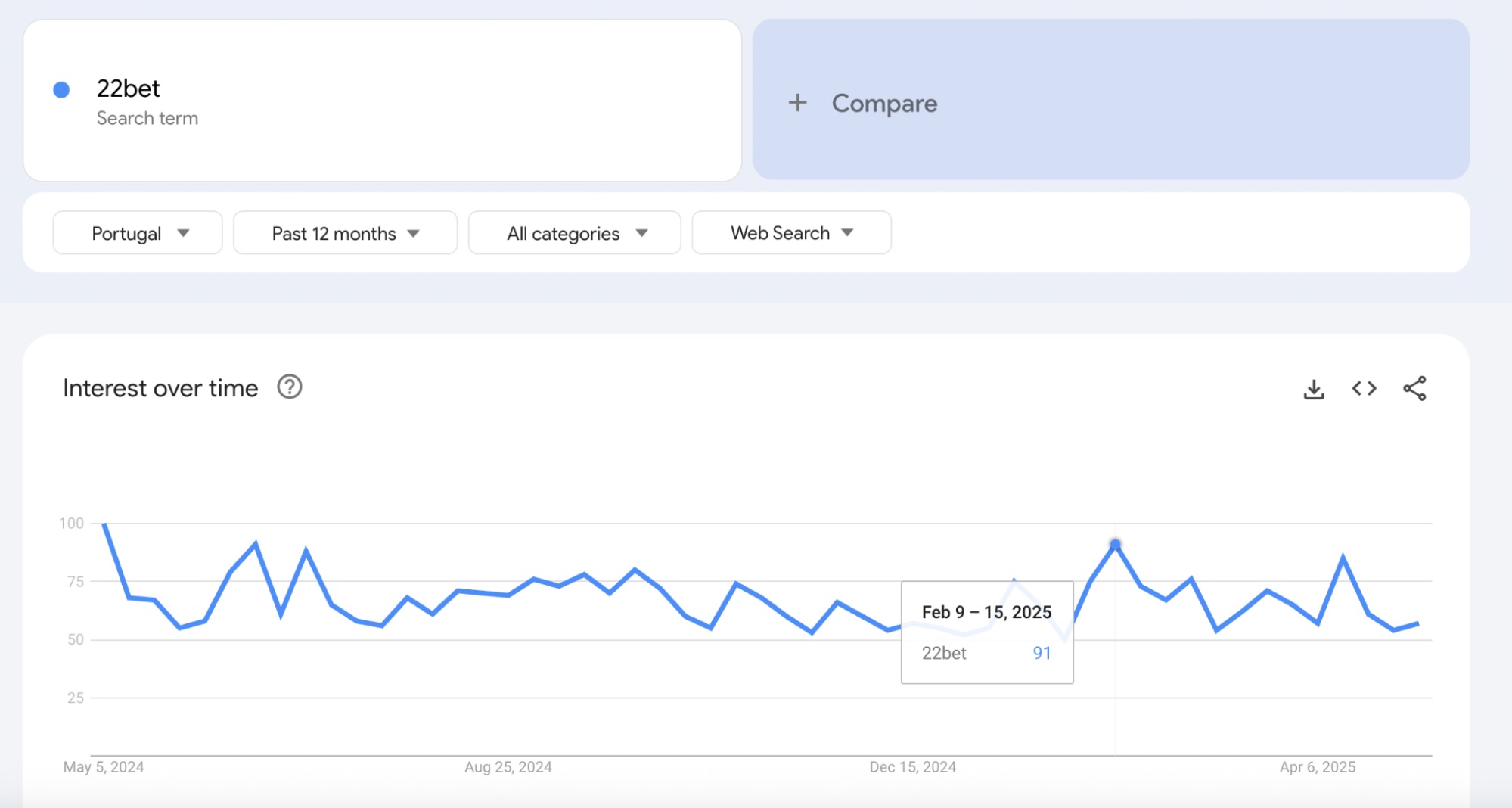Click the 25 y-axis label
Viewport: 1512px width, 808px height.
click(76, 698)
